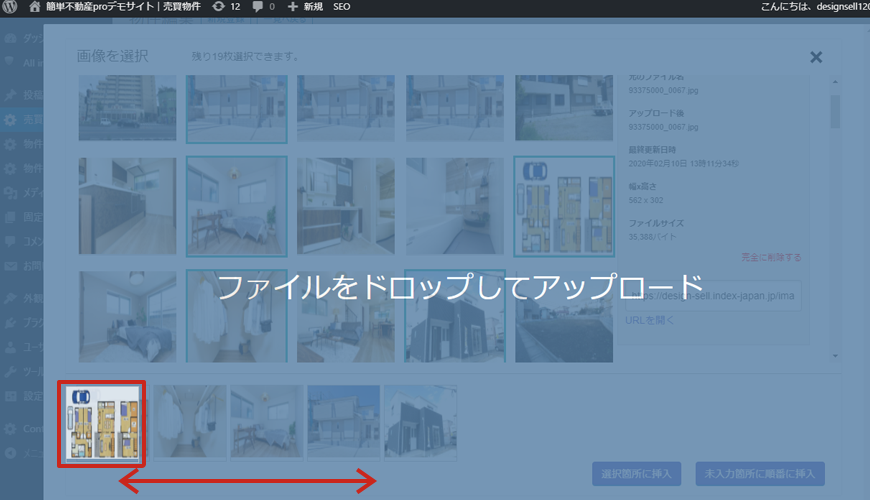
Task: Open the SEO admin bar menu
Action: click(341, 7)
